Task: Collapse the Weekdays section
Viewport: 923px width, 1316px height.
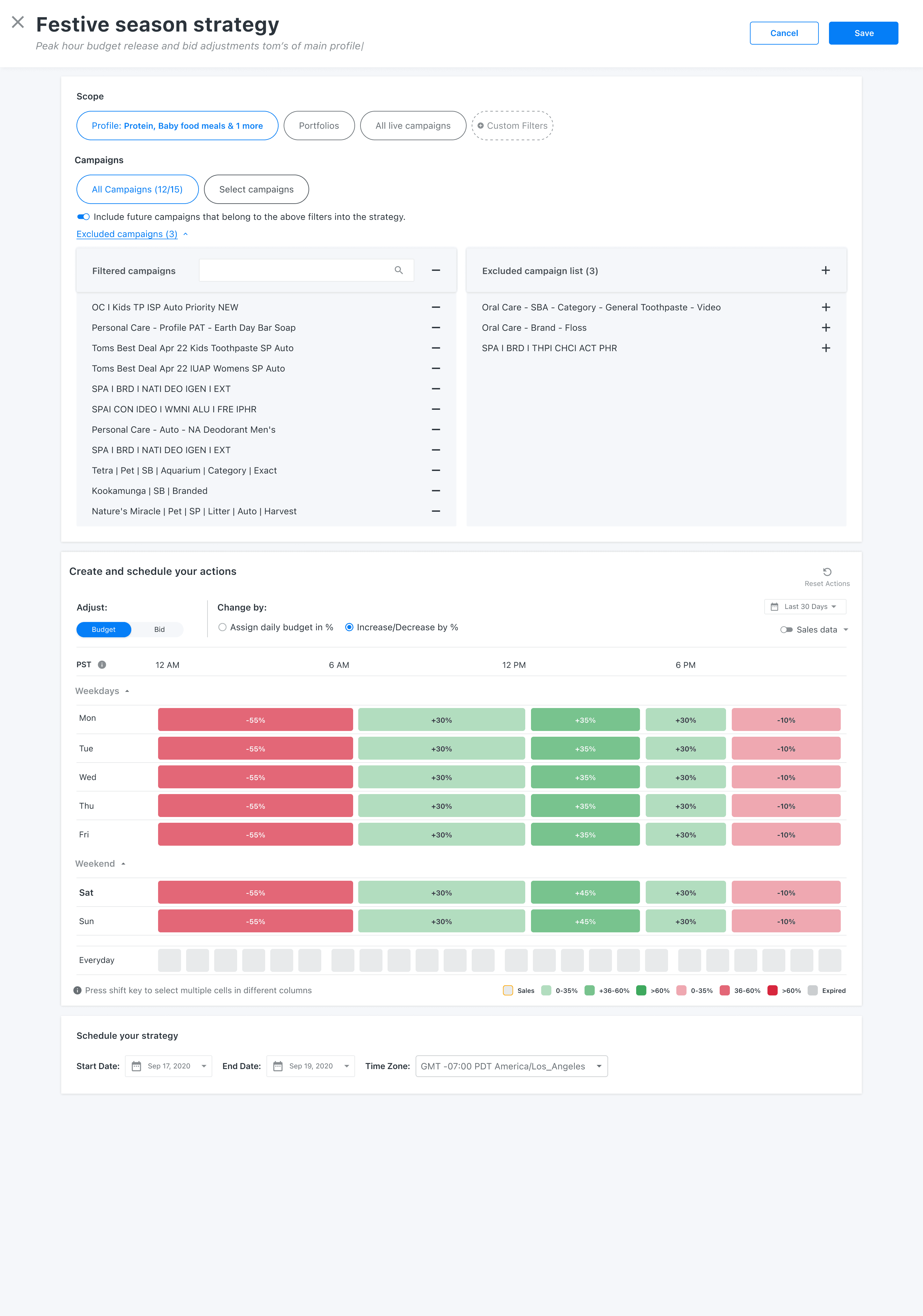Action: pos(127,691)
